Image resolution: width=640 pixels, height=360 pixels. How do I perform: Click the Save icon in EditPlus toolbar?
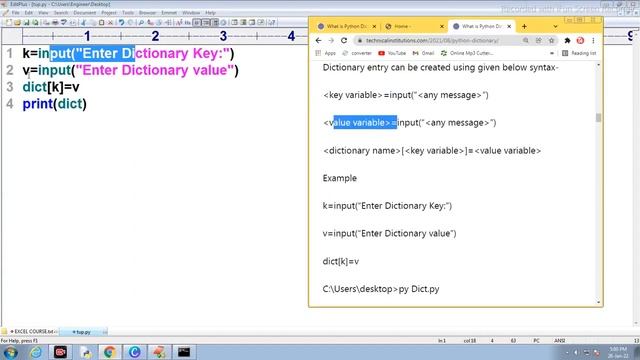coord(27,22)
